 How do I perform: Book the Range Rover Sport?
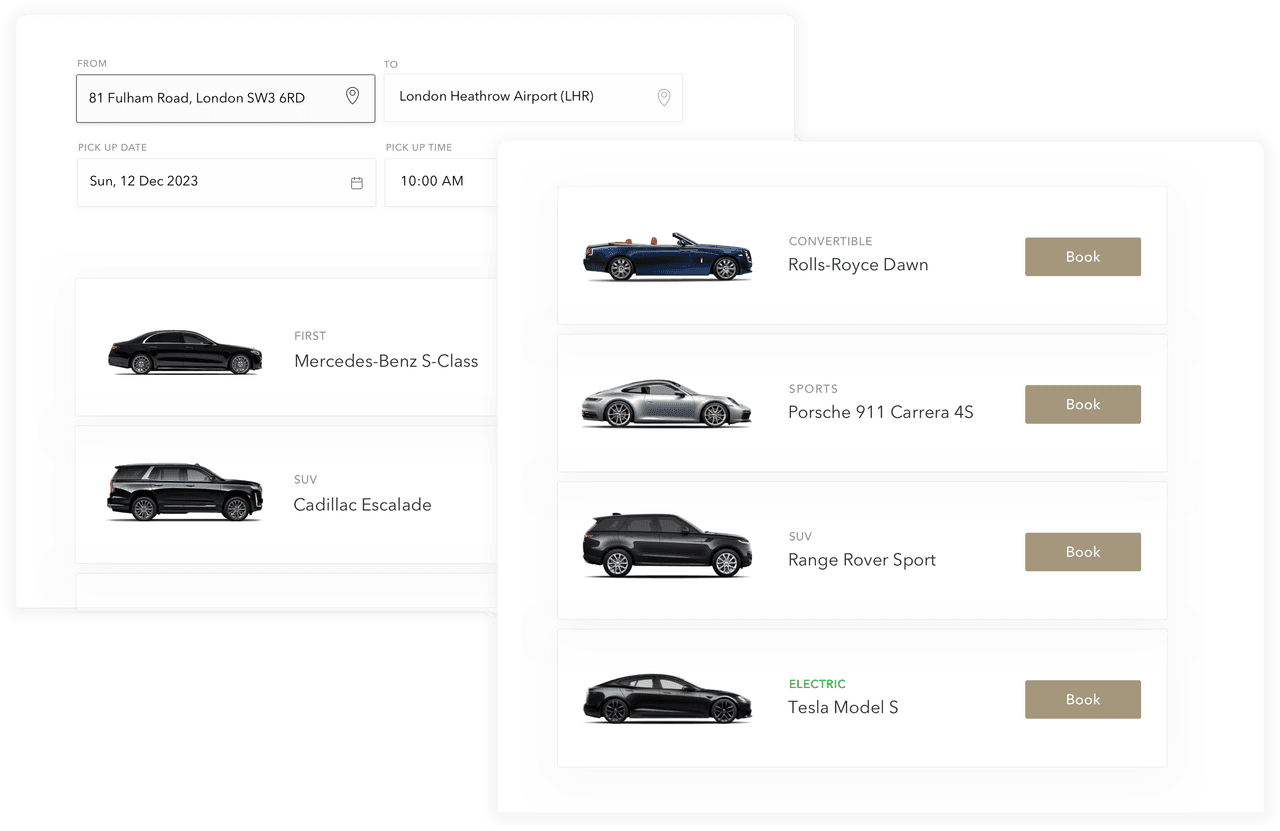pos(1082,552)
